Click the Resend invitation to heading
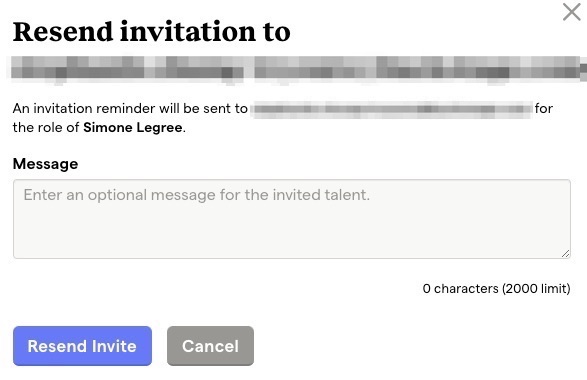587x380 pixels. tap(152, 31)
